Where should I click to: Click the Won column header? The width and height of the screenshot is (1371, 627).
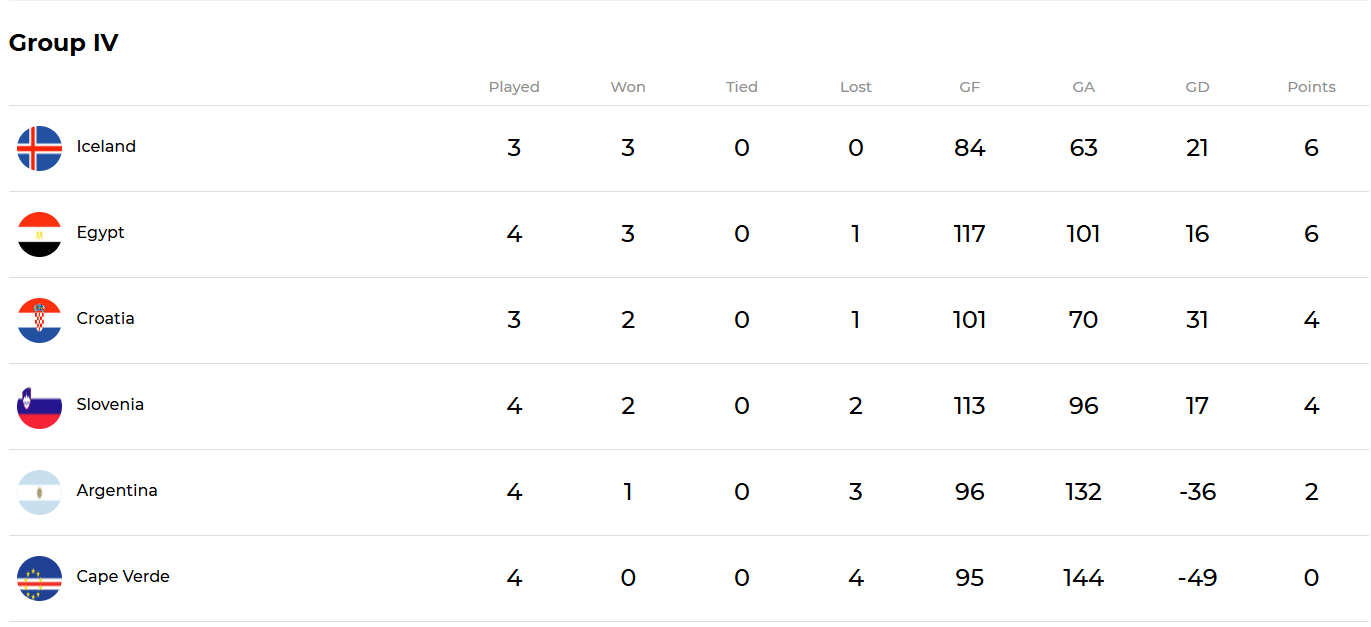(x=628, y=87)
